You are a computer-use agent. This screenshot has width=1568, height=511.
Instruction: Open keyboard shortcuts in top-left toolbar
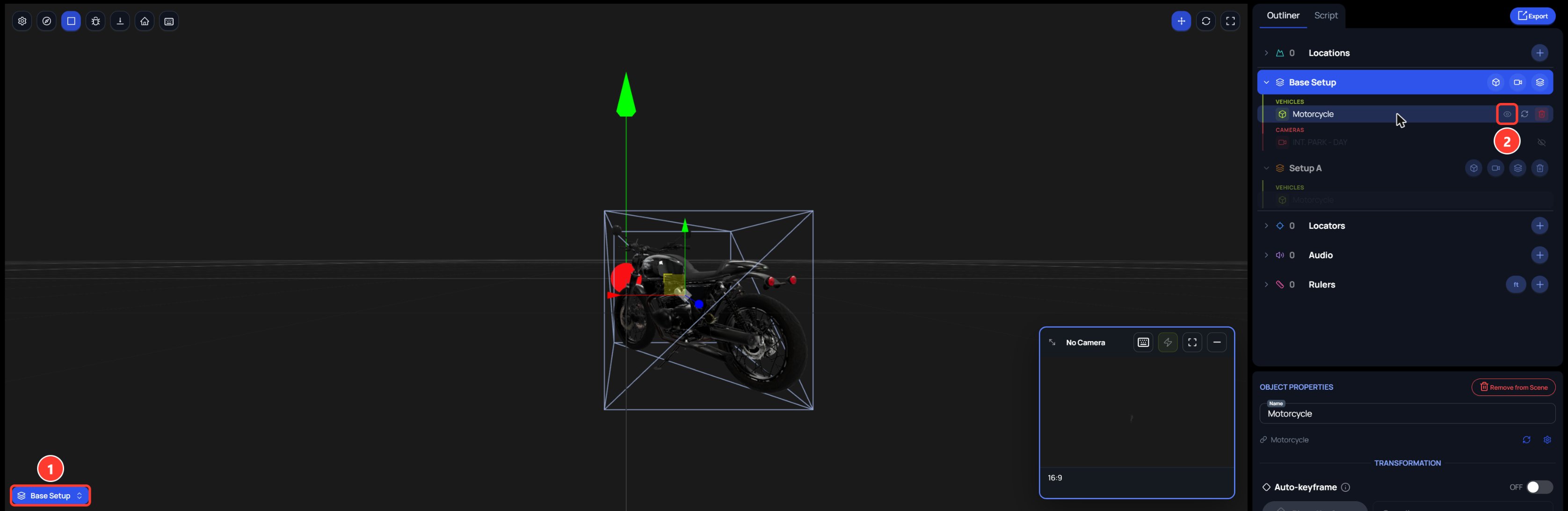click(x=168, y=22)
